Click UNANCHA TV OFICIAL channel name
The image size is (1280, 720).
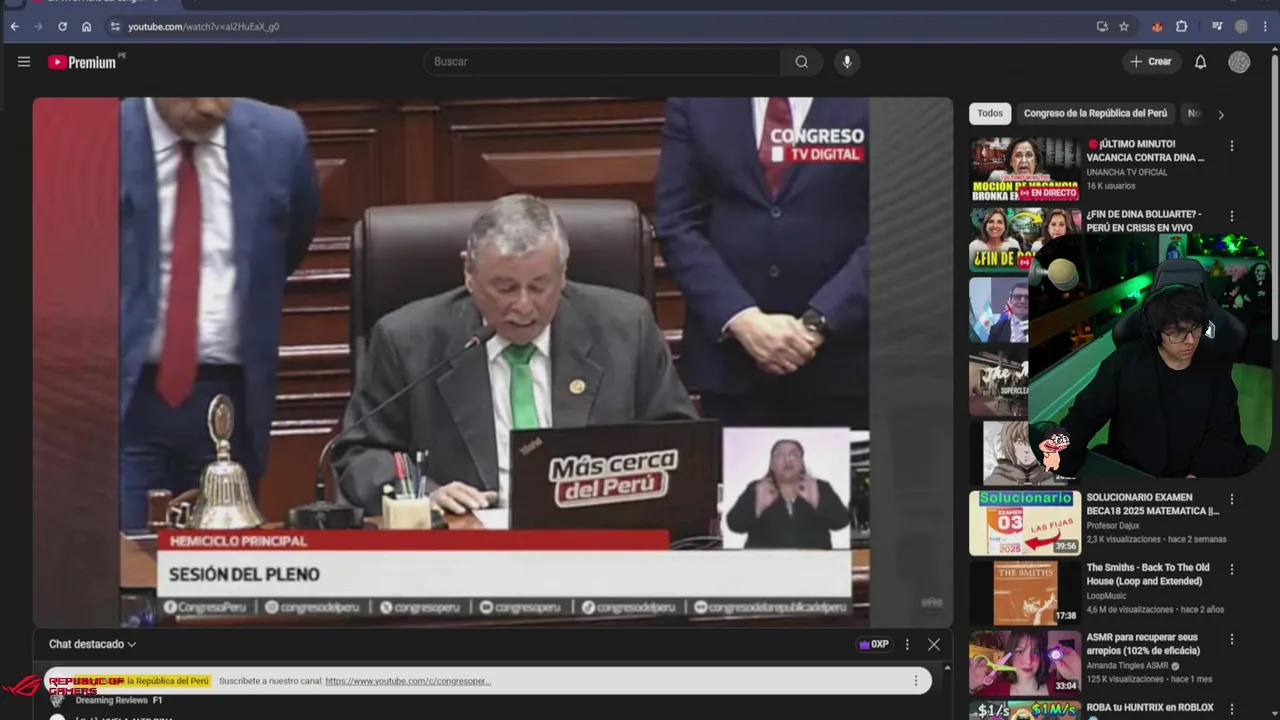1127,172
